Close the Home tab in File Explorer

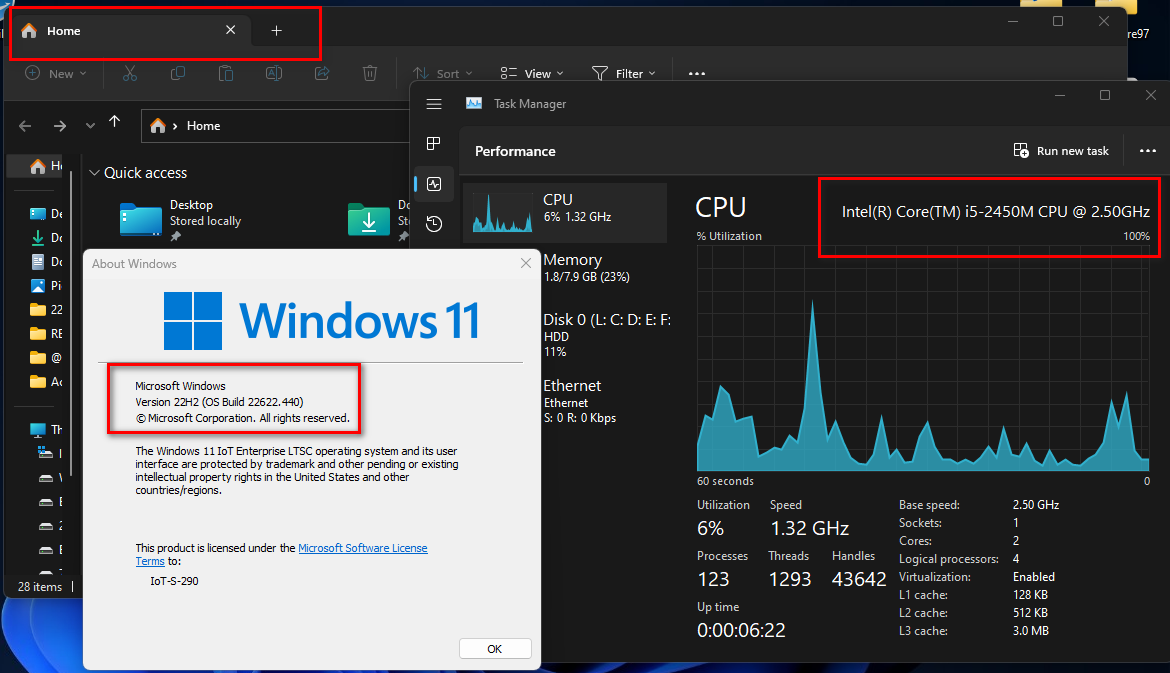click(231, 30)
